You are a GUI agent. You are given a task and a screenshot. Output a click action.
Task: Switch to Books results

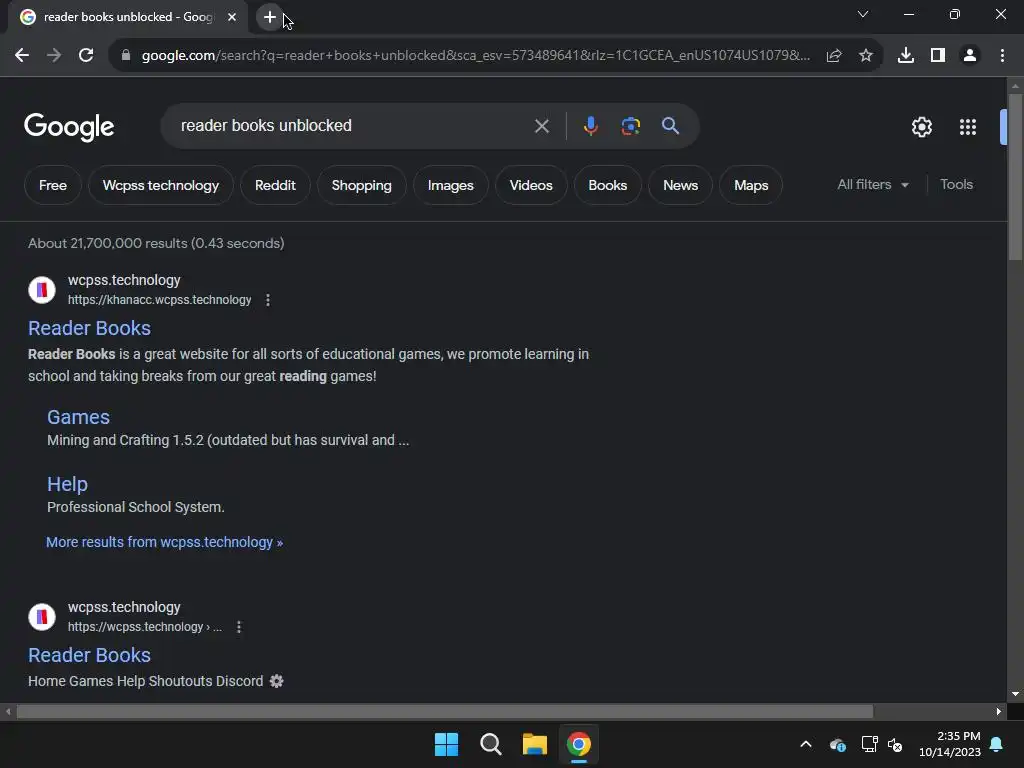pyautogui.click(x=607, y=185)
